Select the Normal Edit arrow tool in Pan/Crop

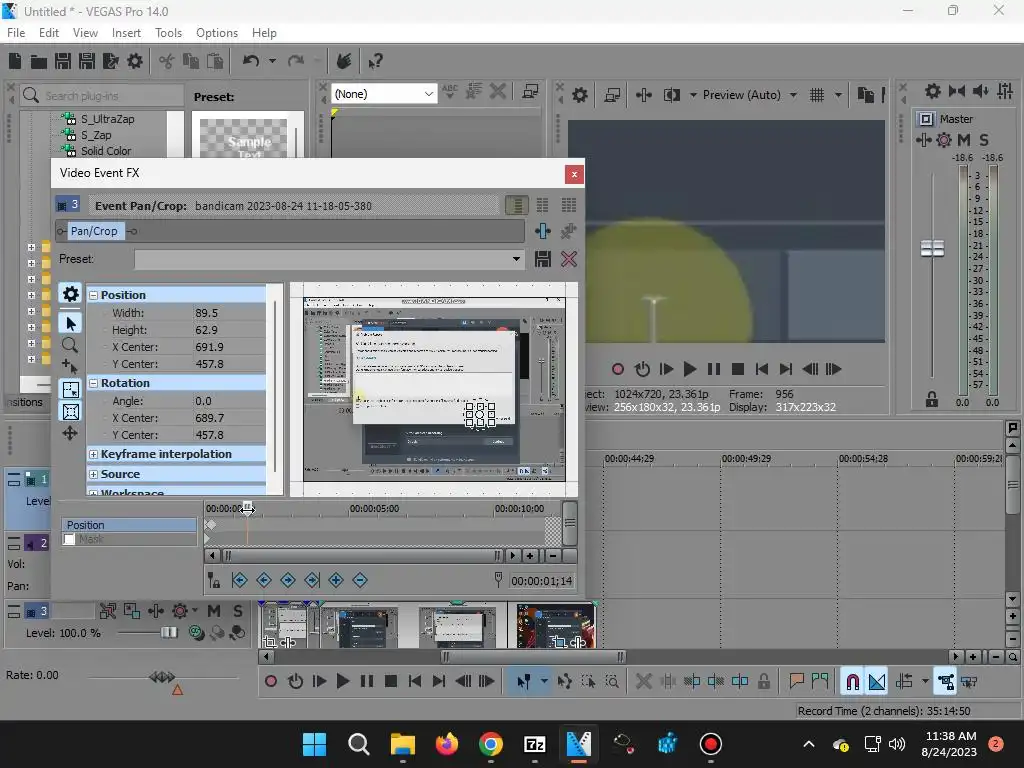point(71,323)
